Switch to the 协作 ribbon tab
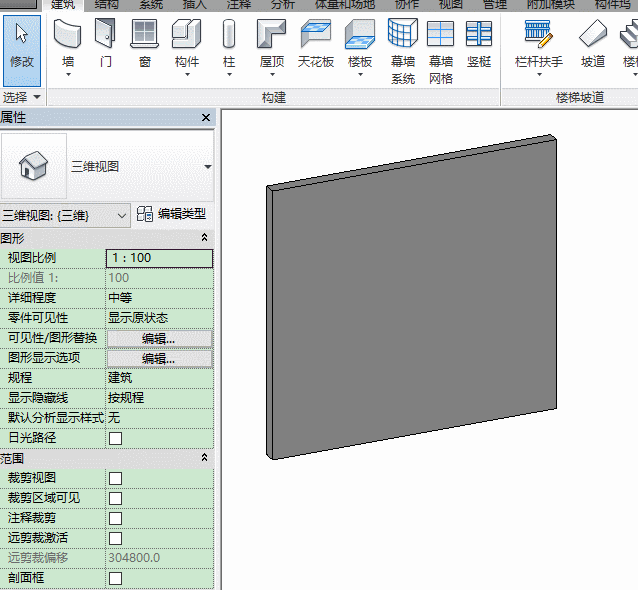This screenshot has height=590, width=638. pos(407,5)
